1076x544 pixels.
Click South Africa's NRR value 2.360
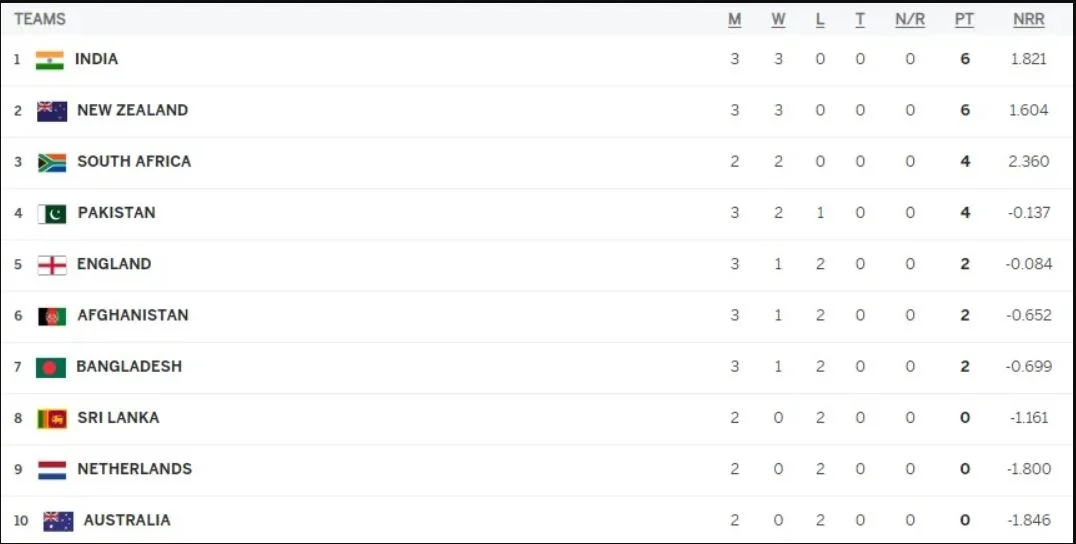click(1030, 161)
